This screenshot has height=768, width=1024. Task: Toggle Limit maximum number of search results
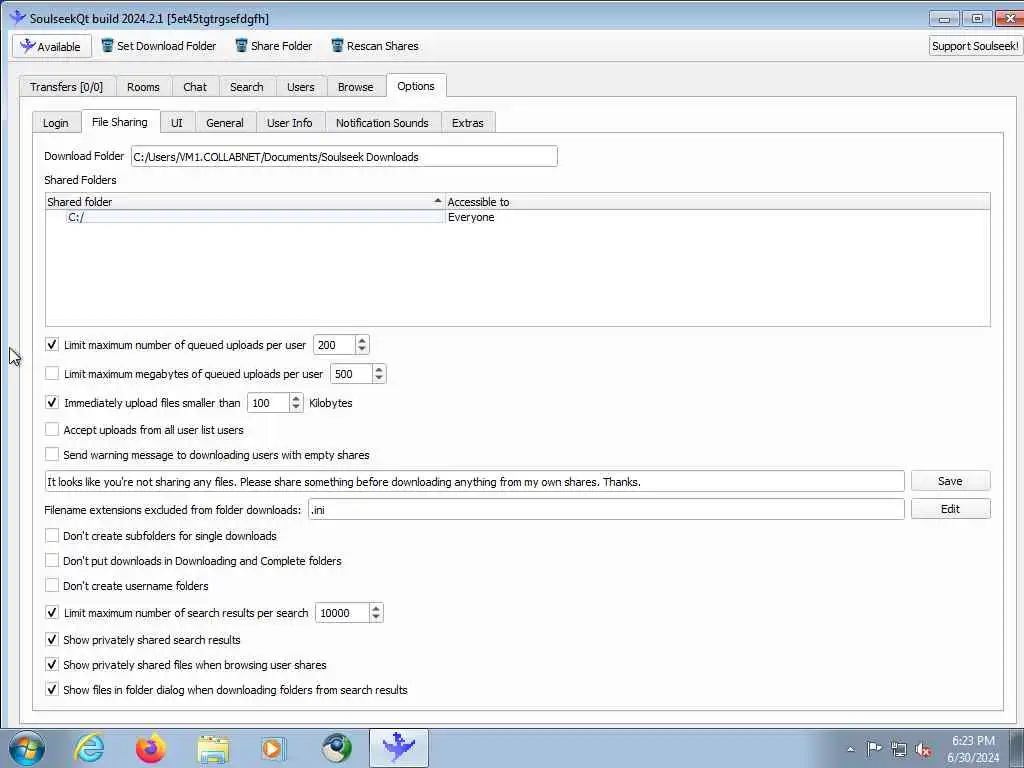pos(52,613)
